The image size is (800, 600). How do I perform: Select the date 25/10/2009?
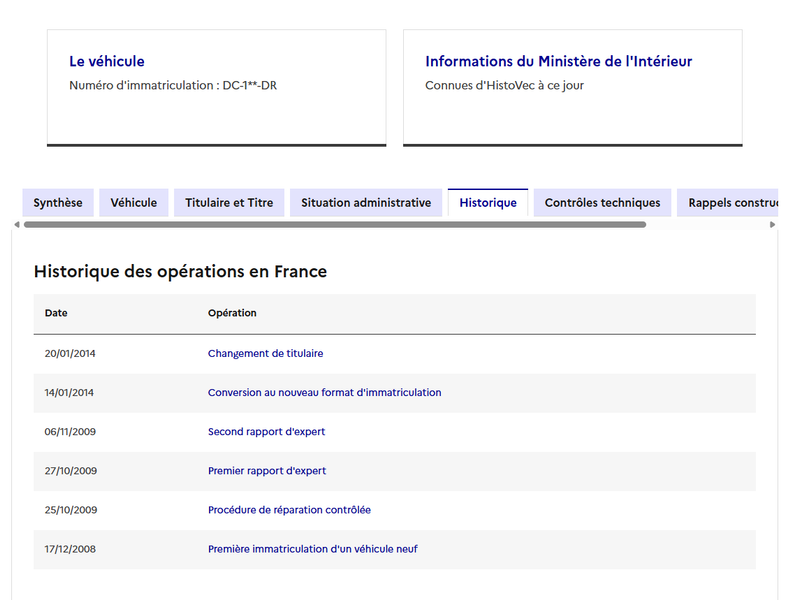coord(70,510)
